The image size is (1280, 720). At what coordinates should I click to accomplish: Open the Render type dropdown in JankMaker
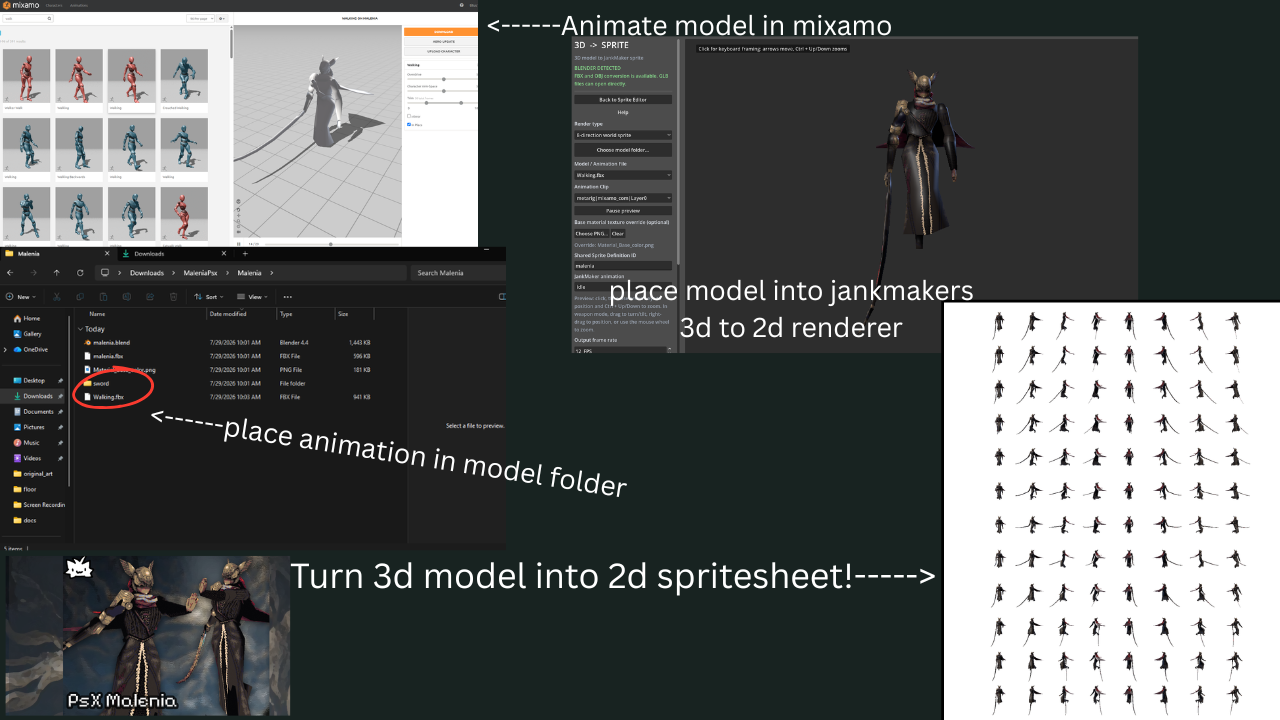tap(623, 135)
